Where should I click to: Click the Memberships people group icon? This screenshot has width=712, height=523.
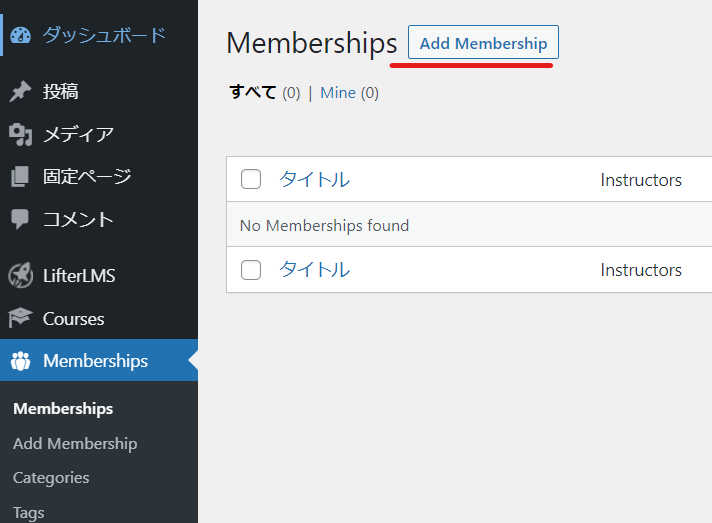(20, 361)
